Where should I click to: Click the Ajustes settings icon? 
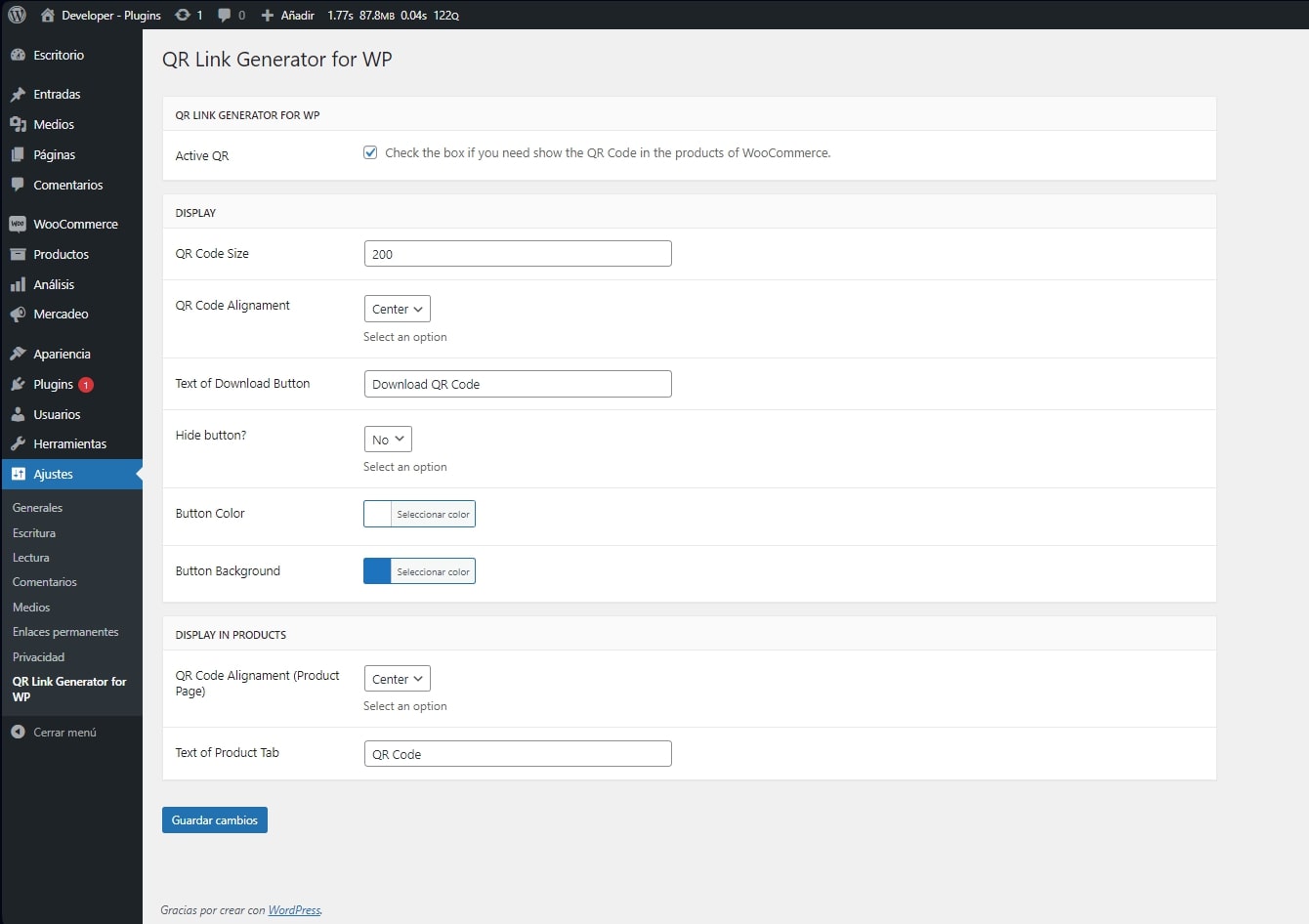(x=18, y=474)
